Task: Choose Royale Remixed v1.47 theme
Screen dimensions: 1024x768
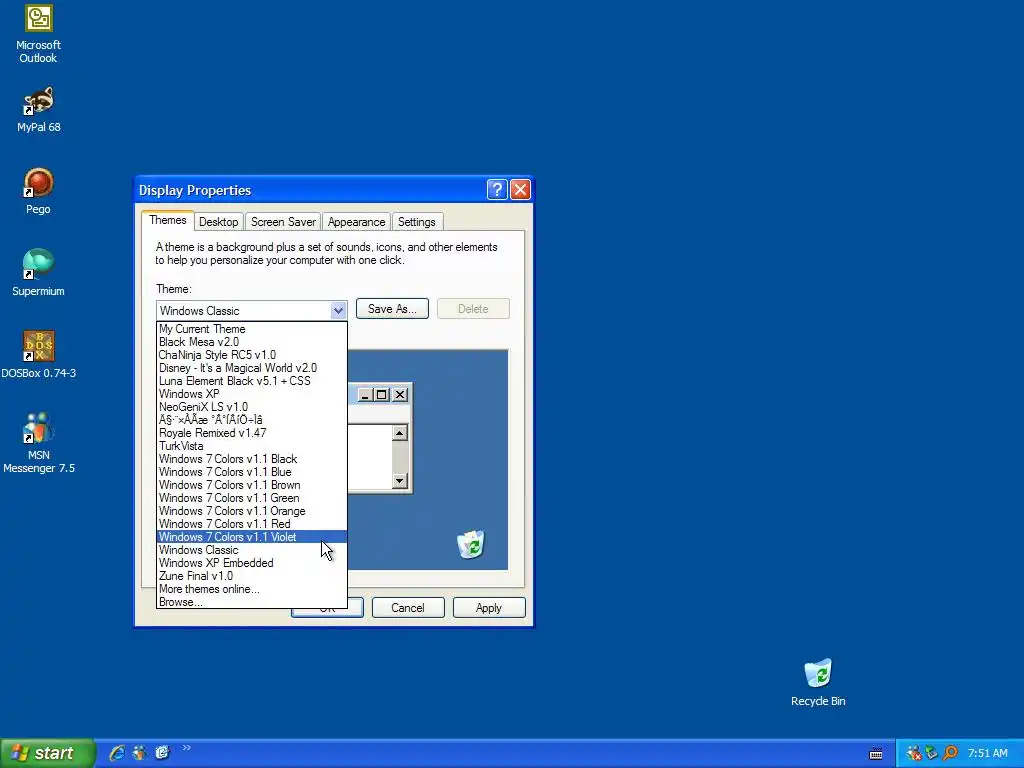Action: pyautogui.click(x=252, y=433)
